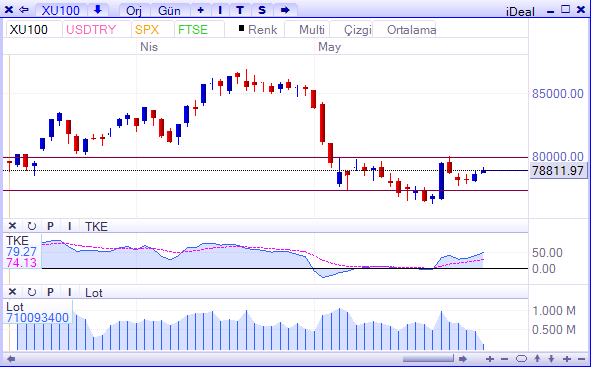The image size is (591, 367).
Task: Click Lot value 710093400
Action: (x=37, y=318)
